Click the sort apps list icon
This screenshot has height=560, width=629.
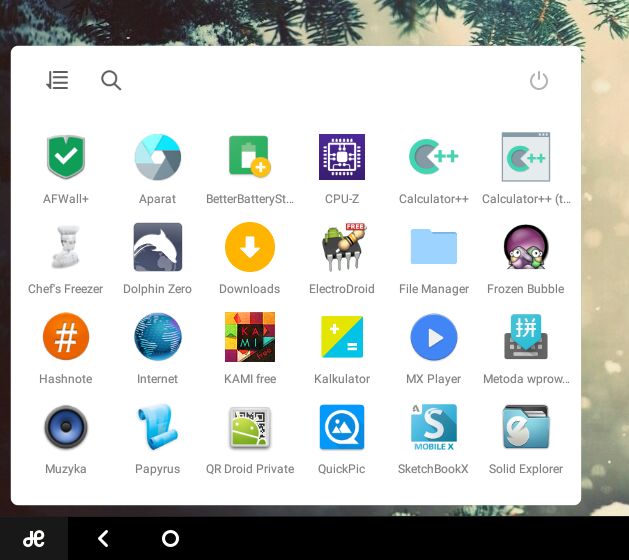pyautogui.click(x=57, y=80)
